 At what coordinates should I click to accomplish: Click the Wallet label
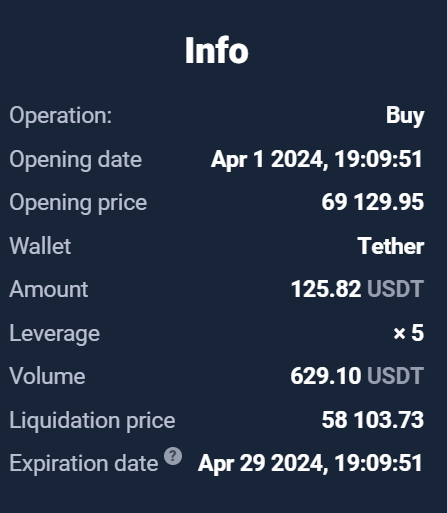point(40,246)
